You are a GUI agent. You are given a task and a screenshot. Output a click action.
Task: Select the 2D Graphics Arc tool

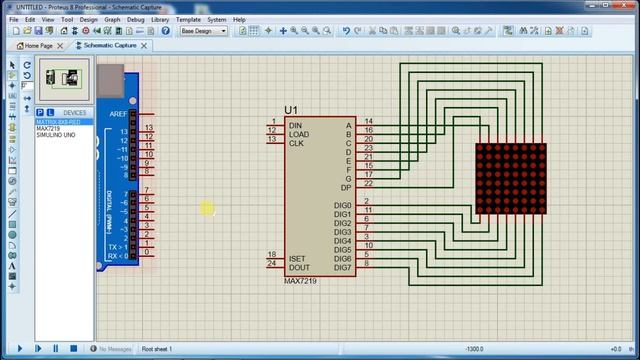point(12,245)
